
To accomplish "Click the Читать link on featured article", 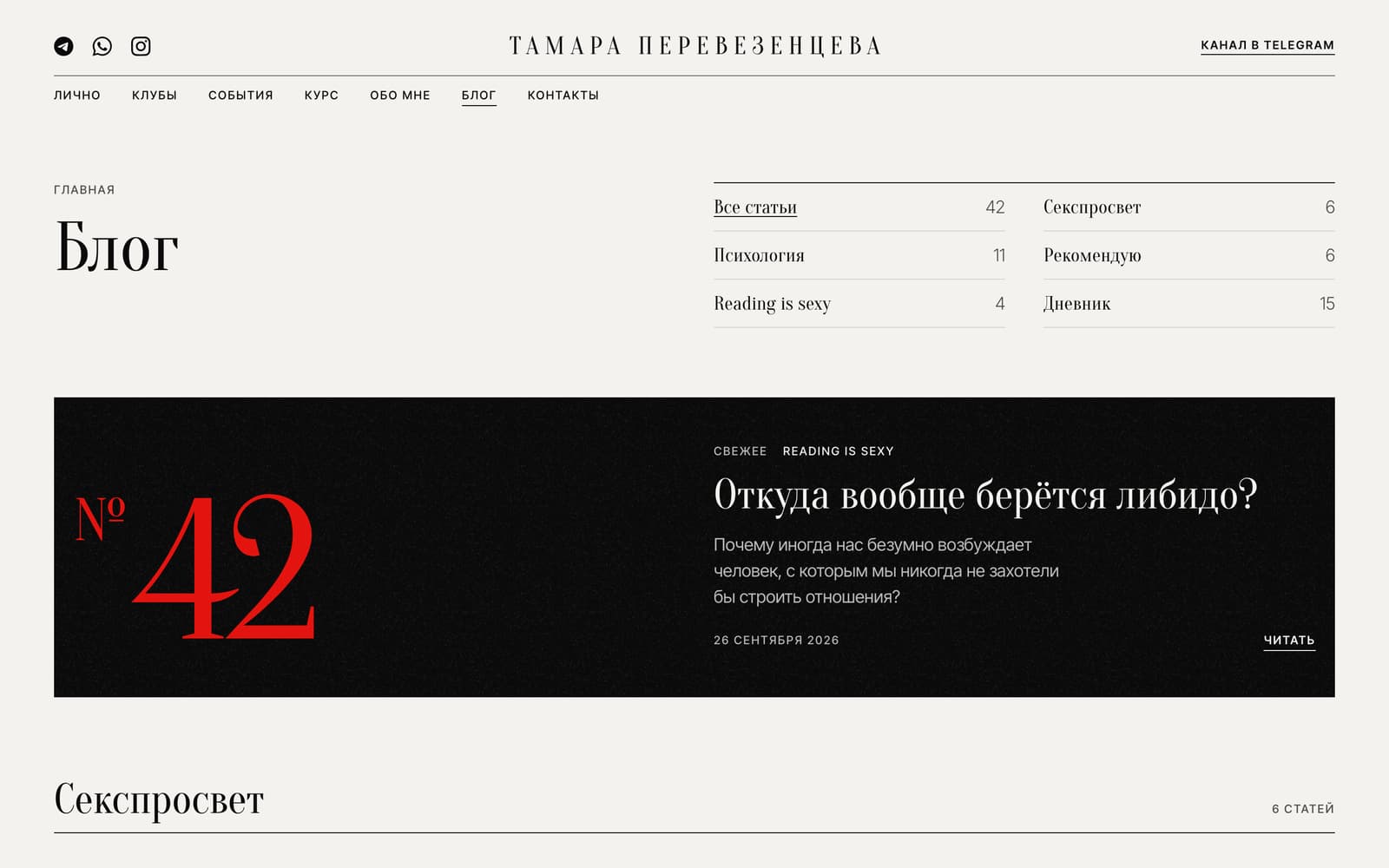I will tap(1289, 641).
